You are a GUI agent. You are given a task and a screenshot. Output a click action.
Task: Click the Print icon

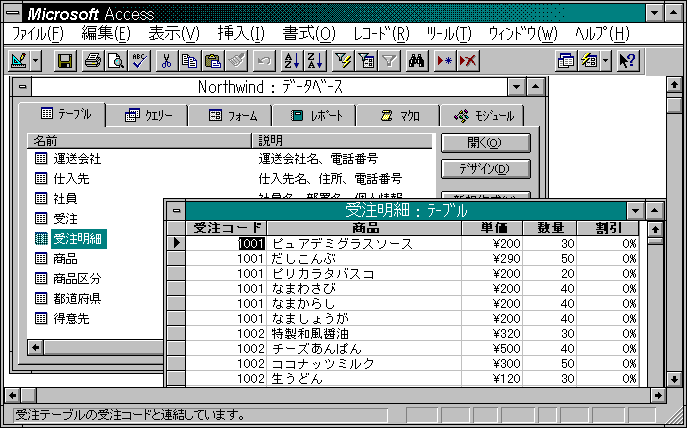tap(93, 61)
